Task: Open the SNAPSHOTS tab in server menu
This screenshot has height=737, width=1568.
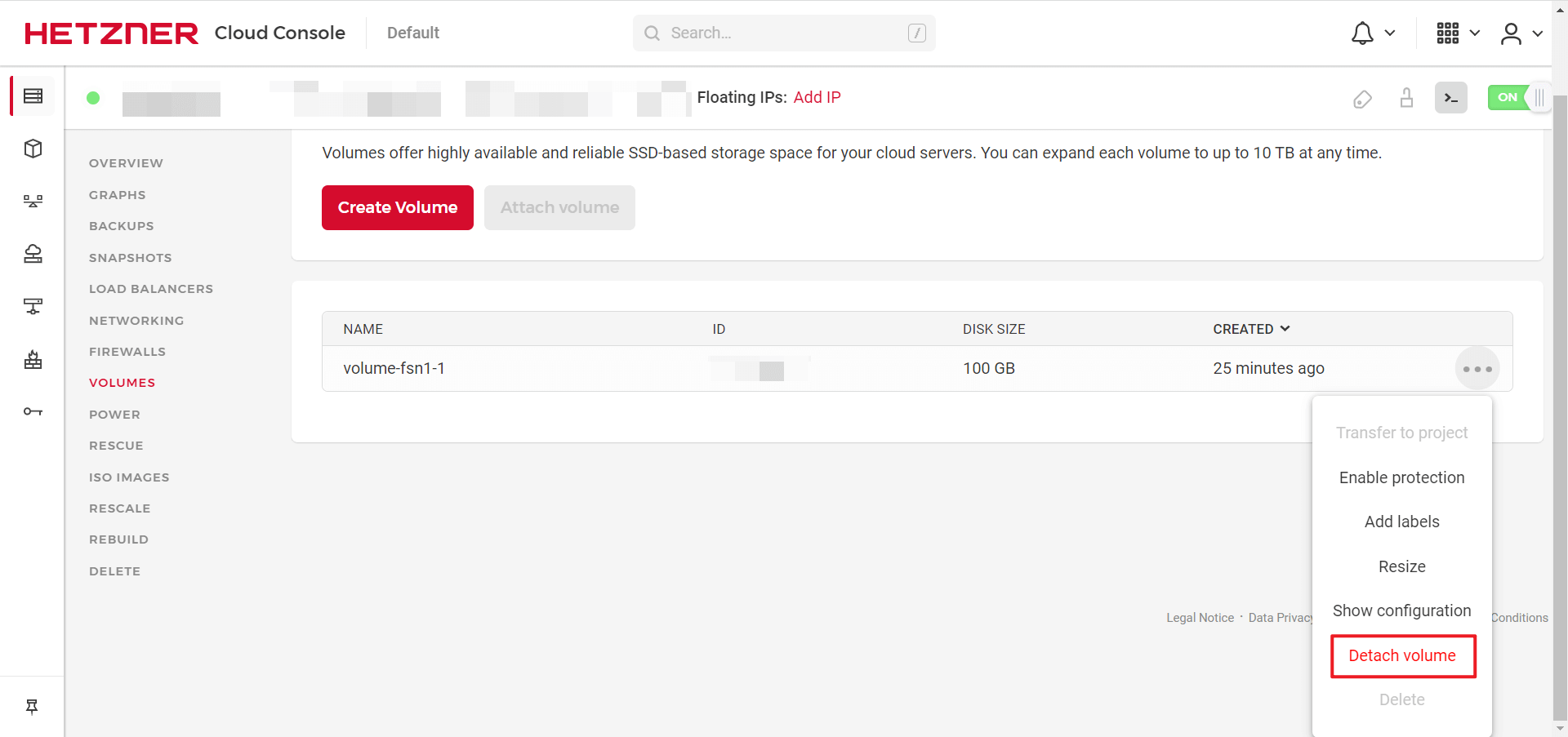Action: coord(131,258)
